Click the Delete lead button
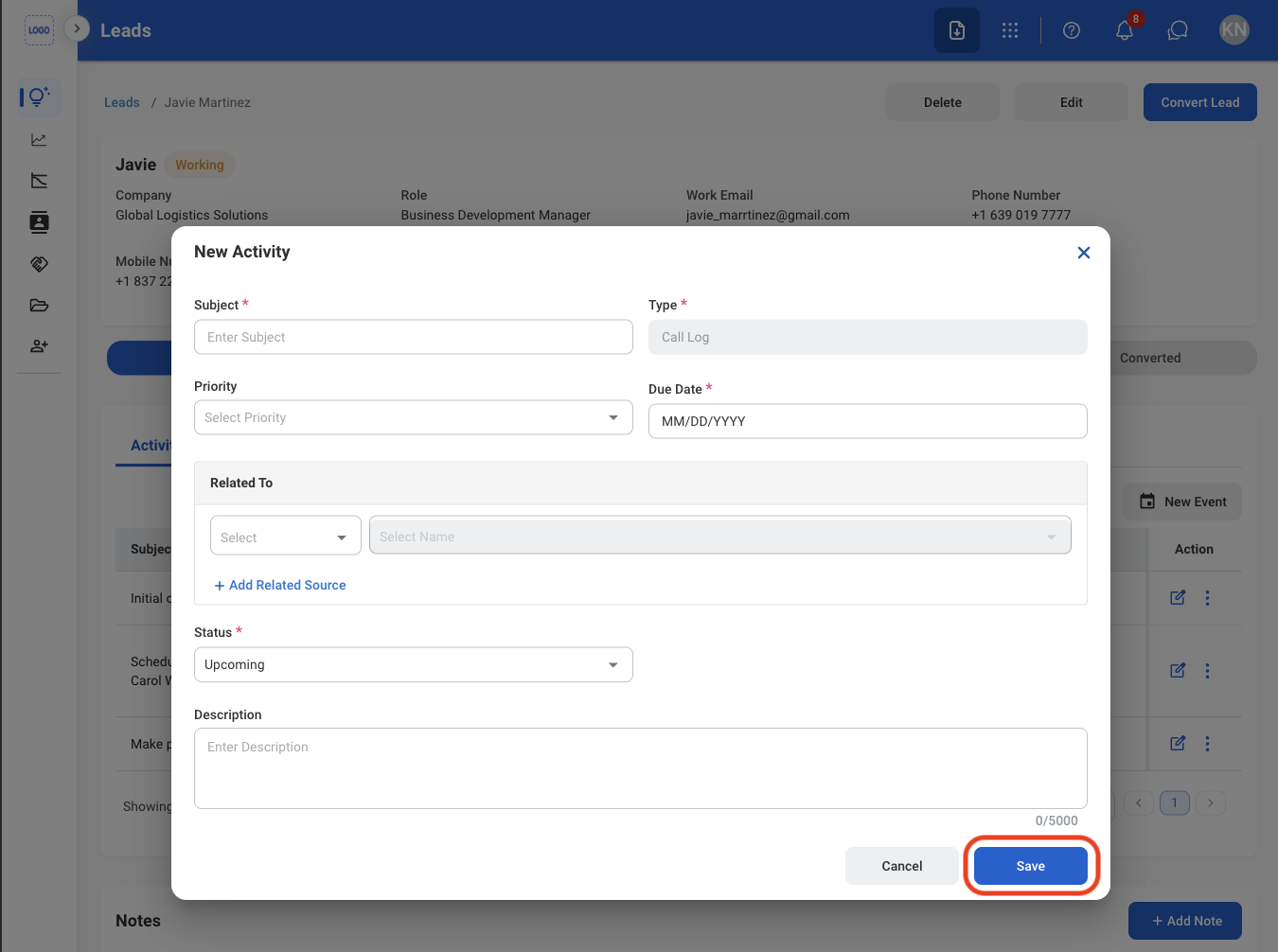The width and height of the screenshot is (1278, 952). point(943,102)
